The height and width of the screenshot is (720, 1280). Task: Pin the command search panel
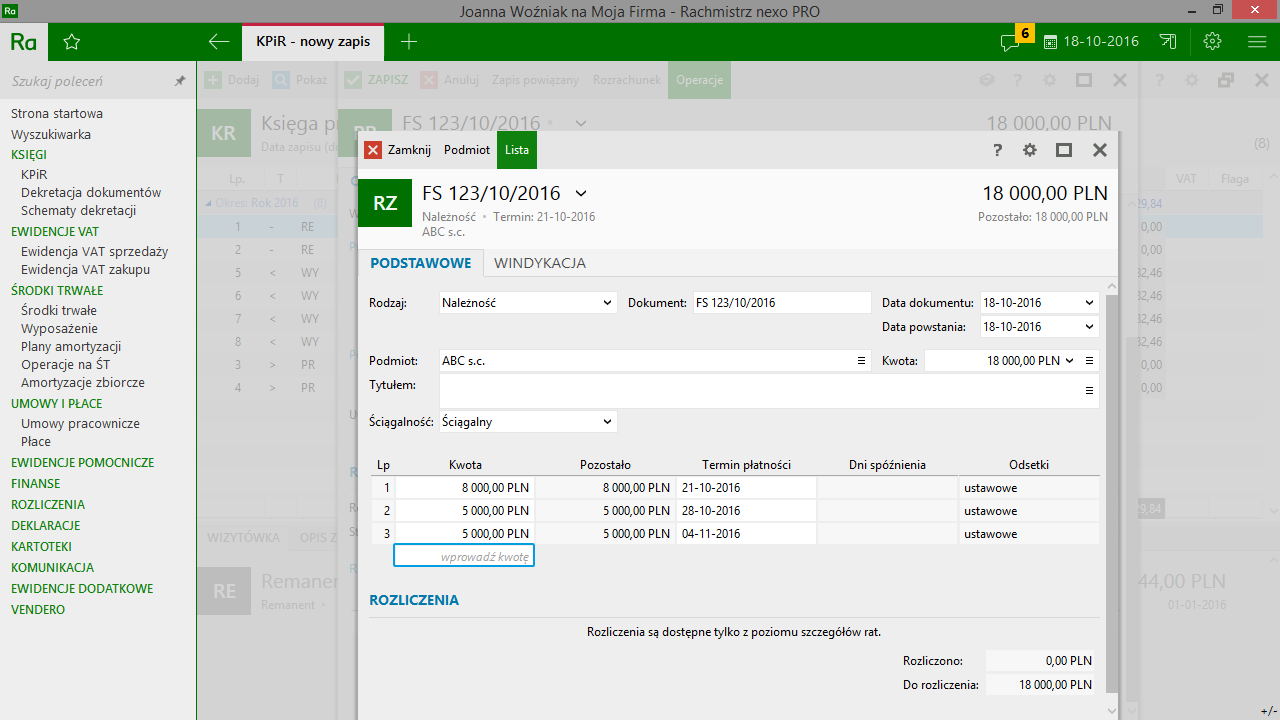tap(180, 81)
